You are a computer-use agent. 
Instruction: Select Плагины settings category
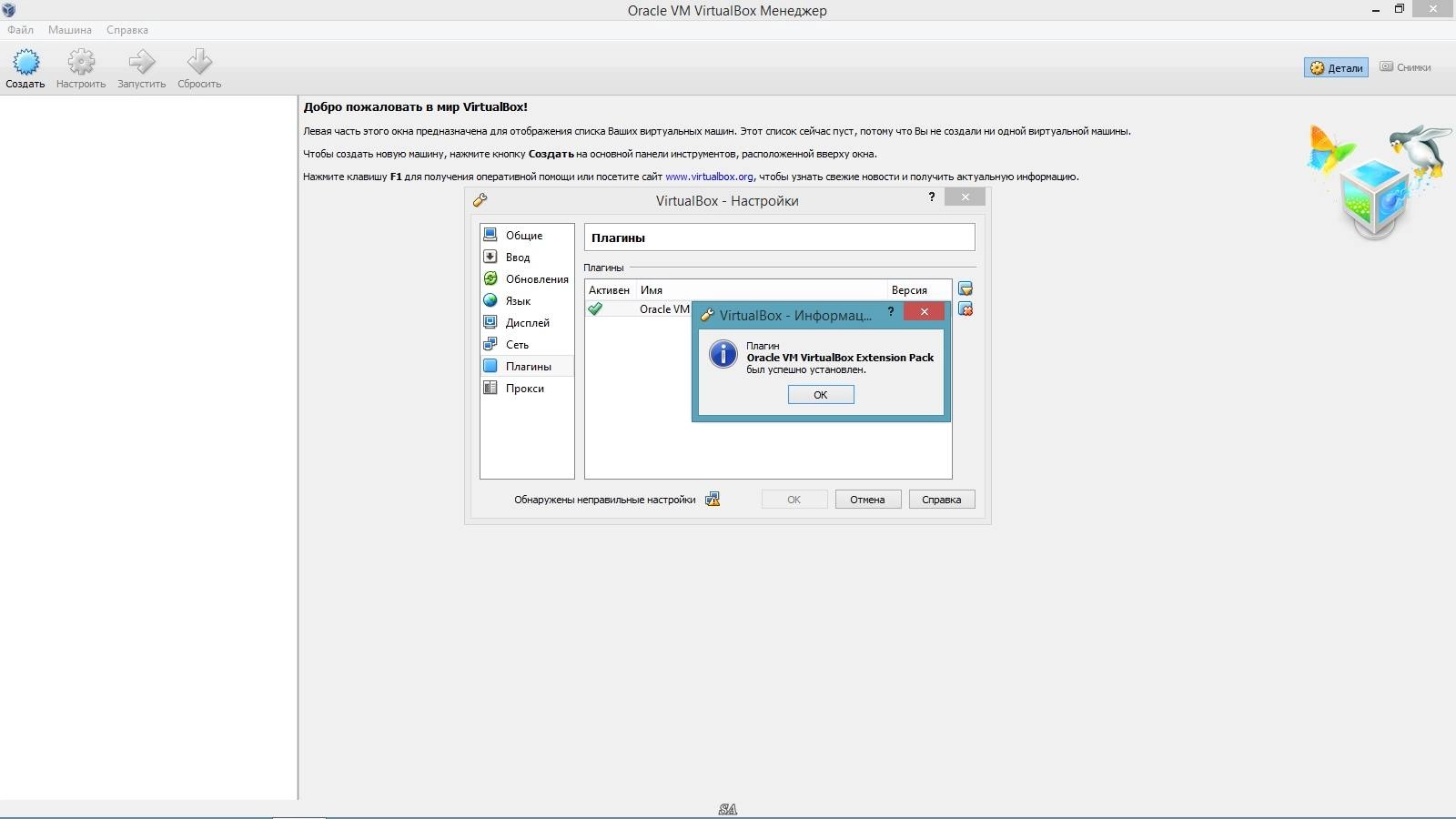(527, 366)
